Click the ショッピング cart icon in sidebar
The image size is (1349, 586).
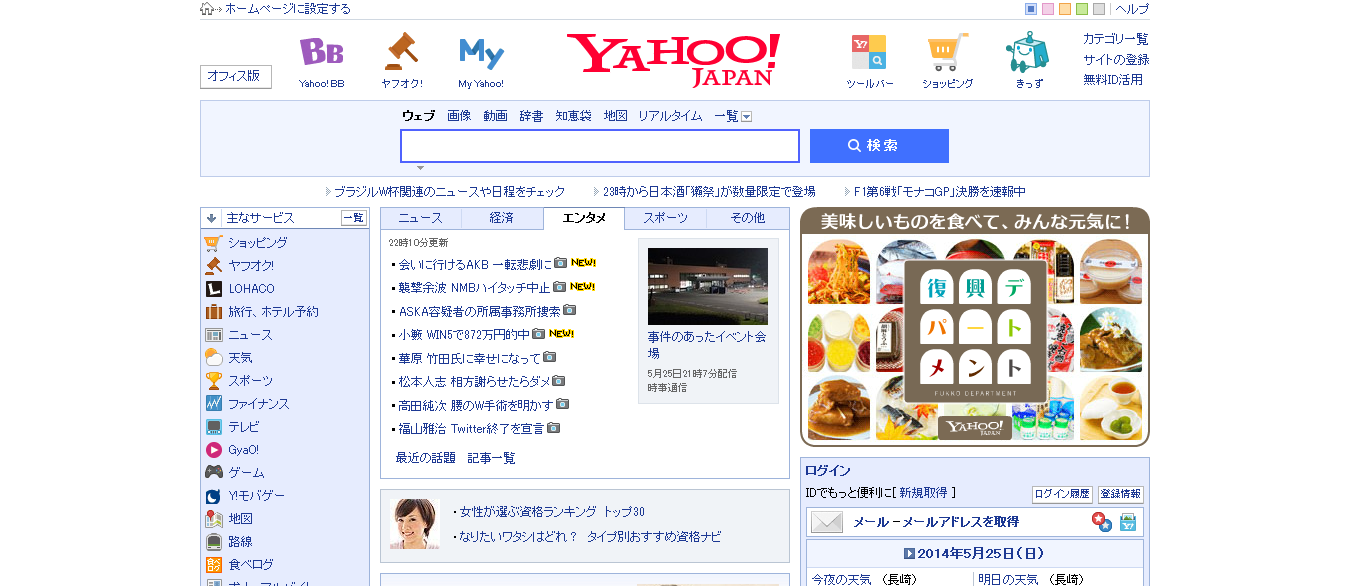click(213, 243)
